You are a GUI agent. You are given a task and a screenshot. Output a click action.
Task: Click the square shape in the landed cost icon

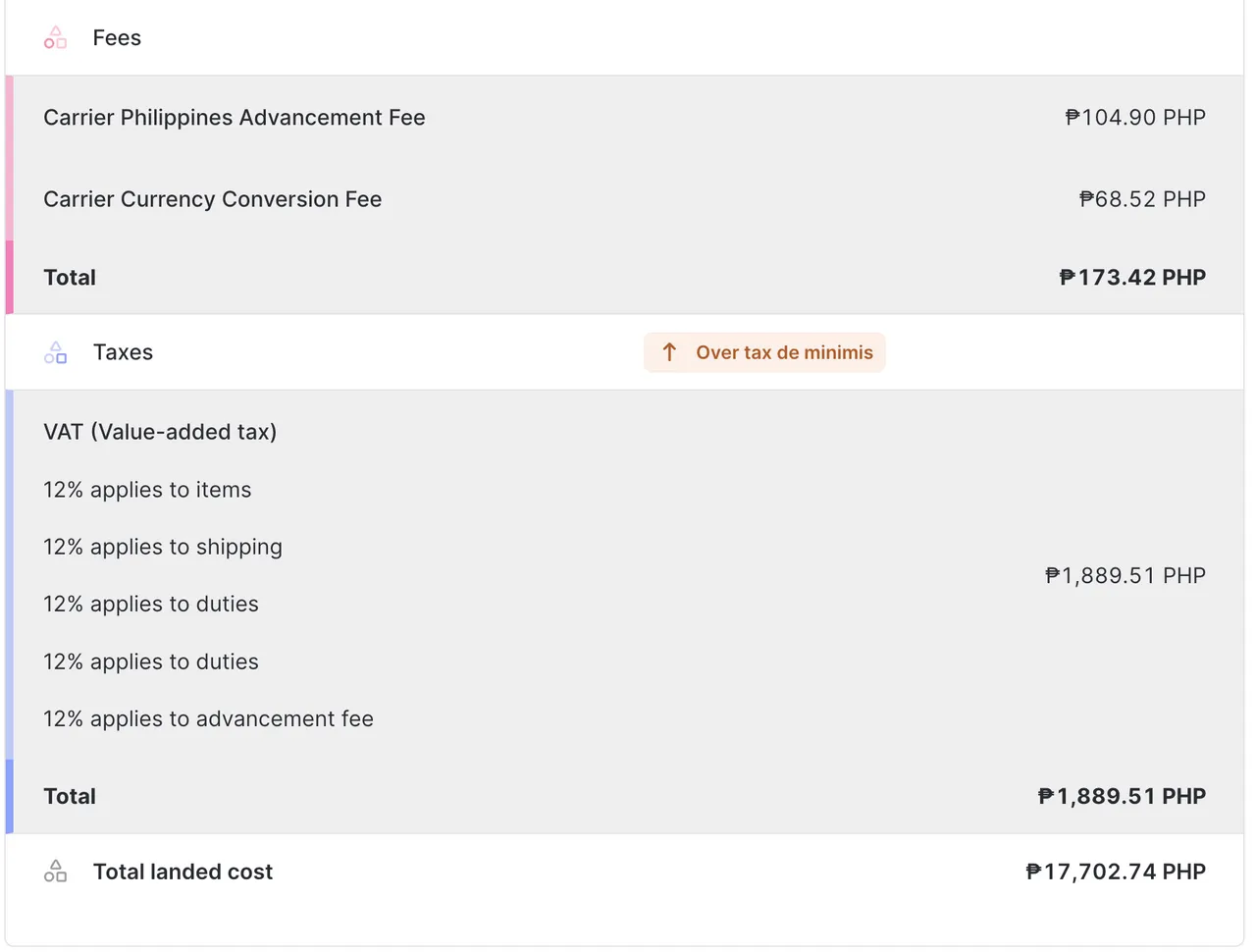[x=60, y=876]
